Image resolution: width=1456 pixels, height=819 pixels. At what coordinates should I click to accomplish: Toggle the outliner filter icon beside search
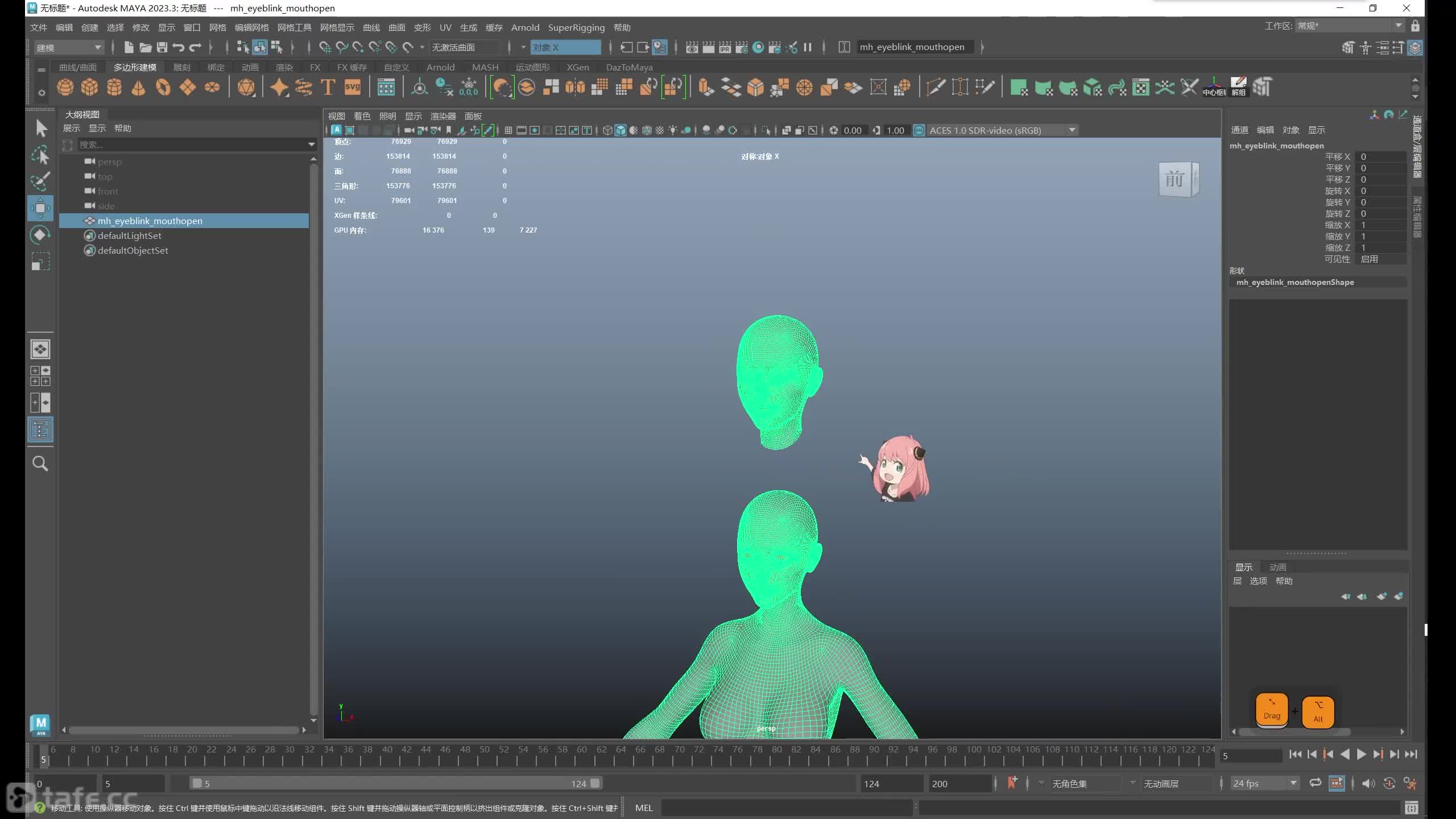tap(68, 145)
